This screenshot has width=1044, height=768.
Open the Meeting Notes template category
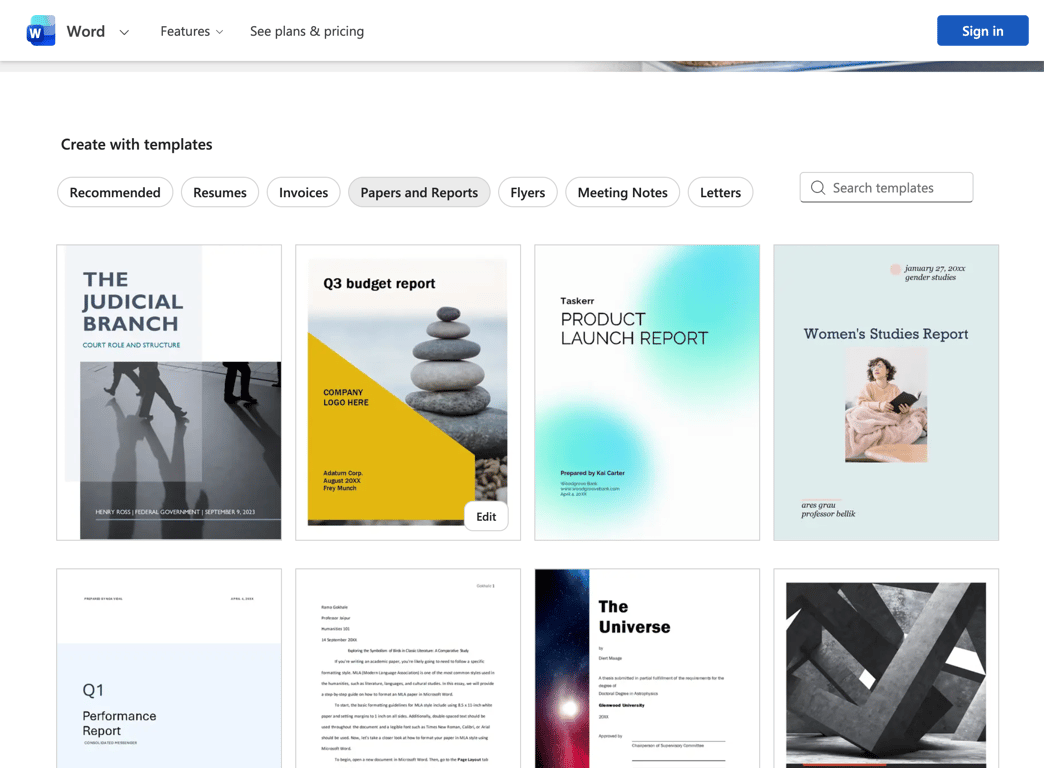[x=622, y=191]
